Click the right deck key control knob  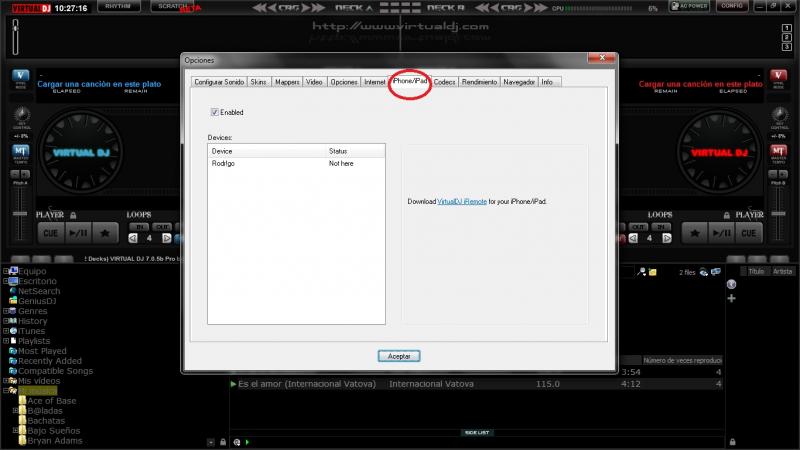779,114
